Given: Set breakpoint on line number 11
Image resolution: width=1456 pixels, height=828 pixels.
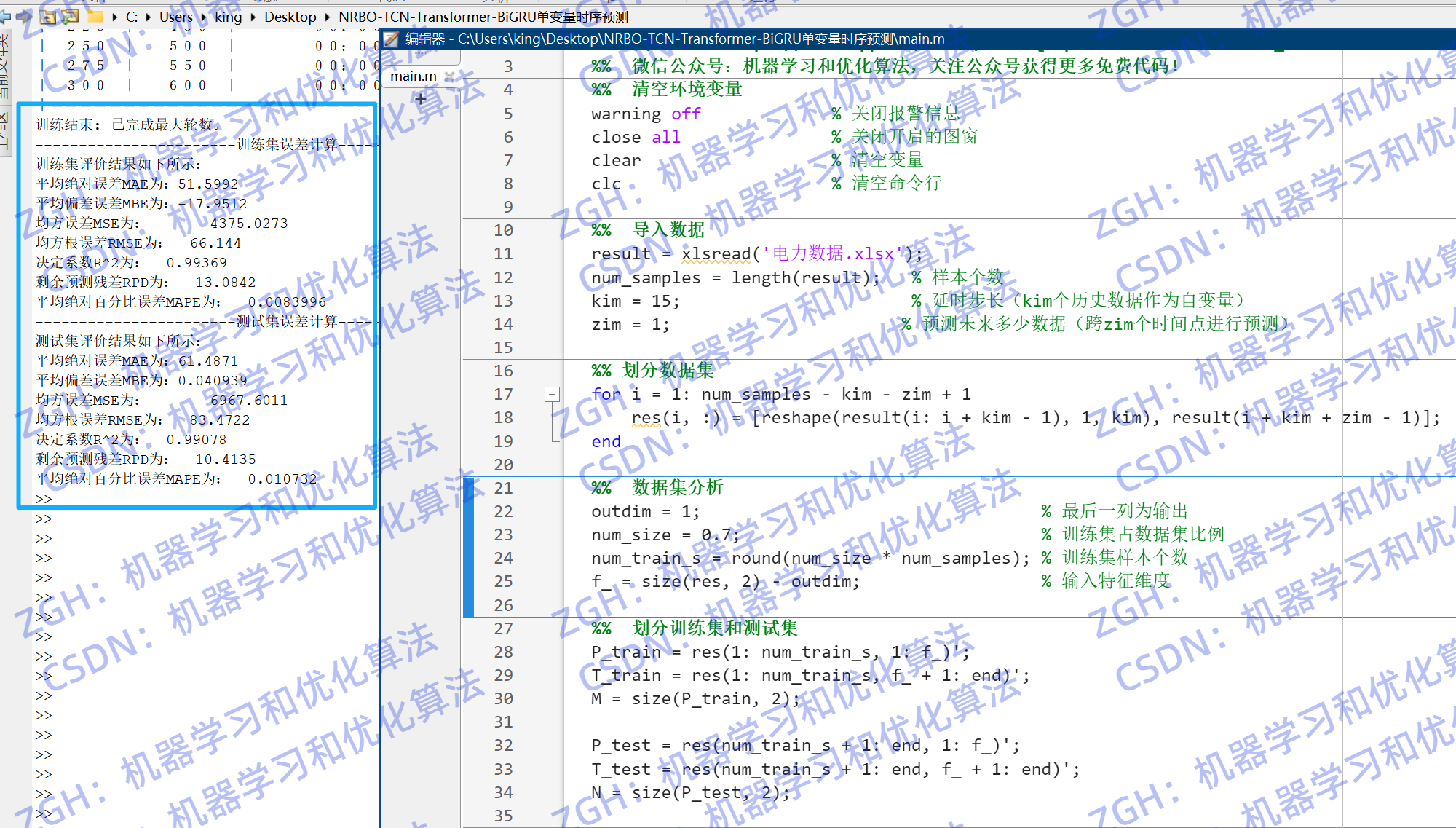Looking at the screenshot, I should [502, 253].
